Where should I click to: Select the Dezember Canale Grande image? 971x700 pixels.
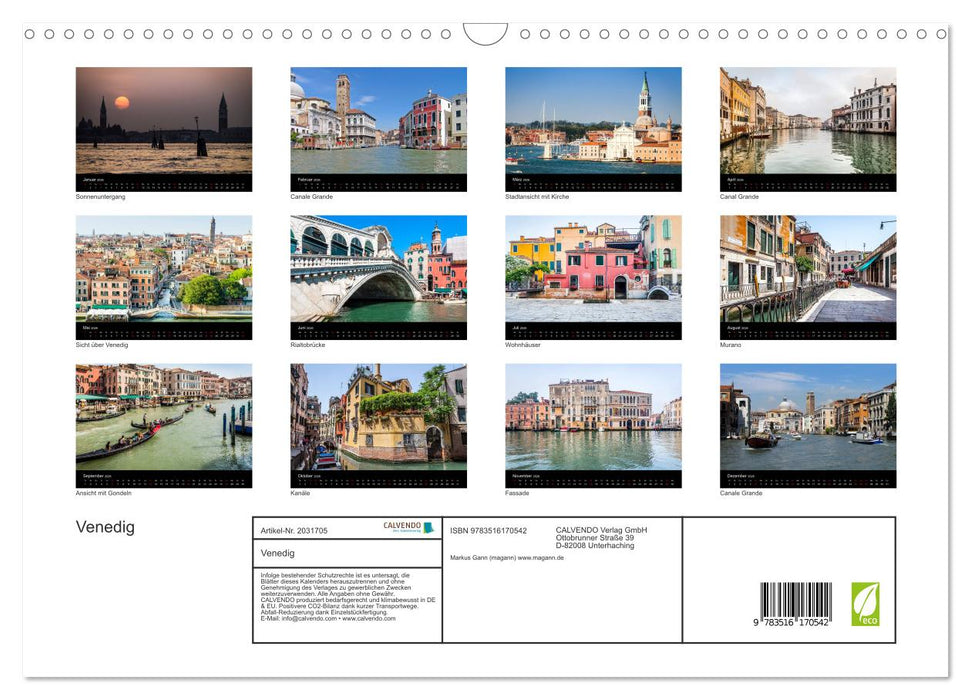[807, 424]
